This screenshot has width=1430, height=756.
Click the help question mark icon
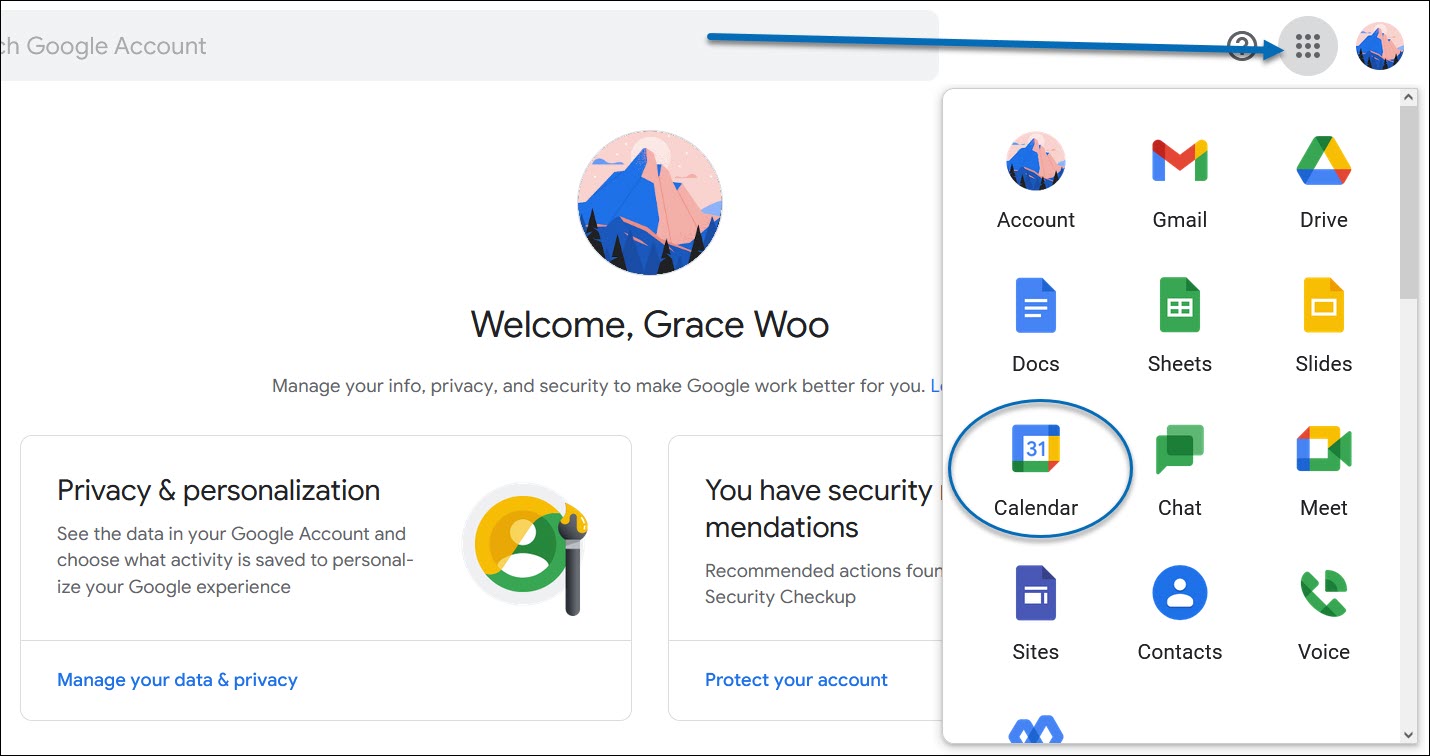1242,46
